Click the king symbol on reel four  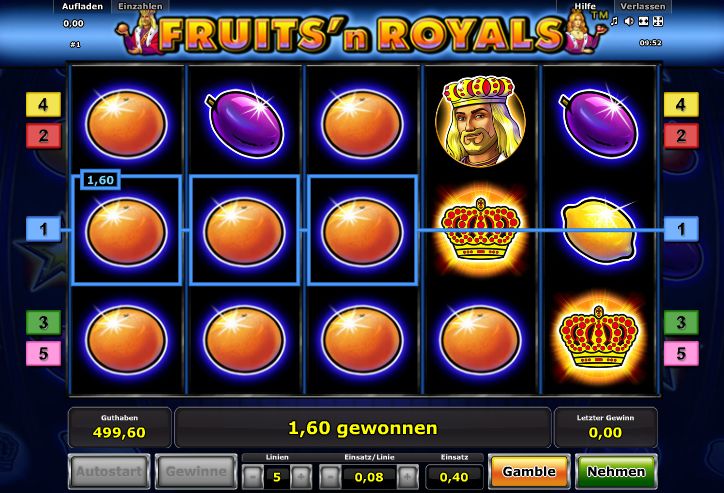click(x=480, y=121)
